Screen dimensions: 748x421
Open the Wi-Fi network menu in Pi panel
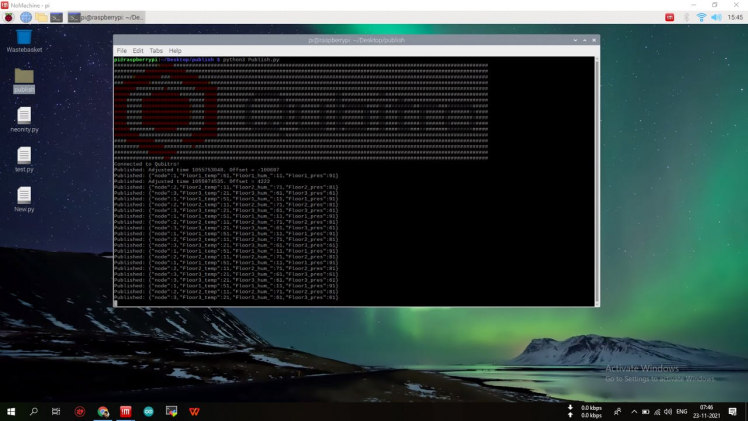[x=701, y=18]
